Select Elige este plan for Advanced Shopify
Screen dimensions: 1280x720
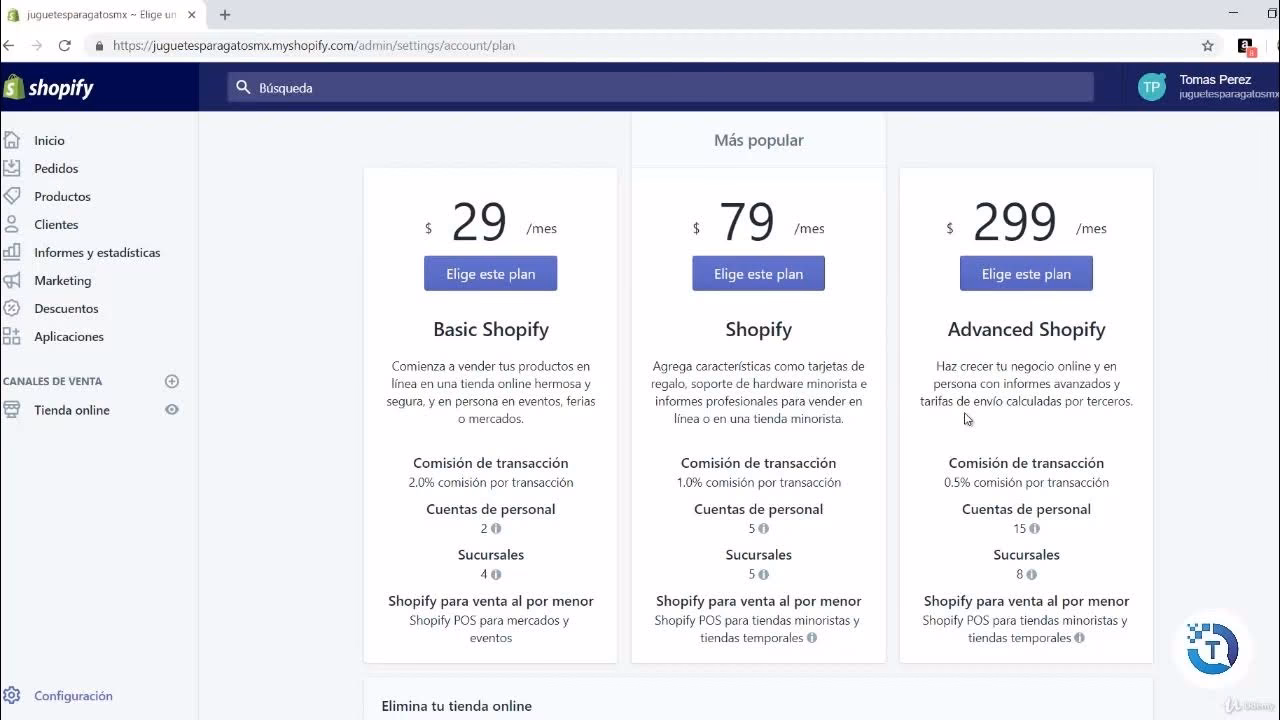pyautogui.click(x=1026, y=273)
